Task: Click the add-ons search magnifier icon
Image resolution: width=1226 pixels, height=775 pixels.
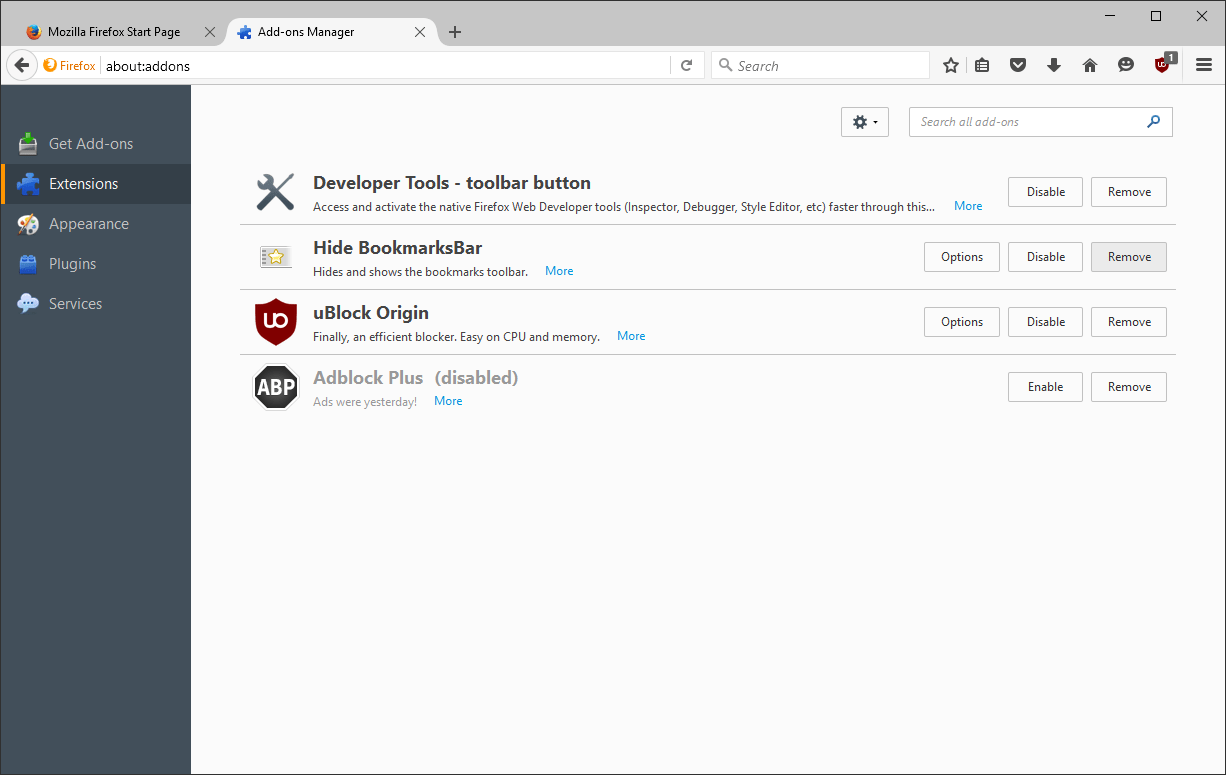Action: click(x=1154, y=122)
